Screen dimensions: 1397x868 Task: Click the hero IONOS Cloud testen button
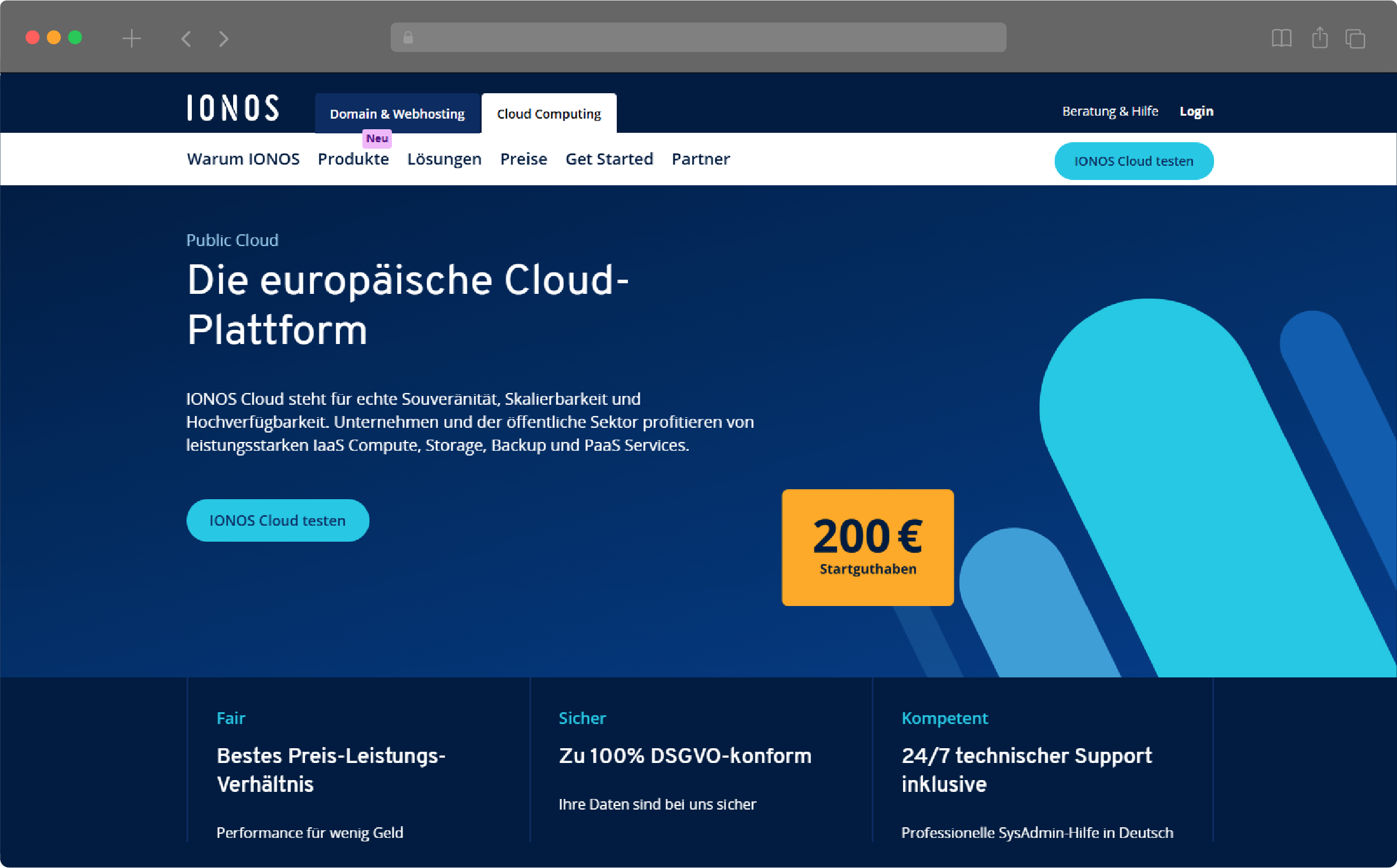pyautogui.click(x=277, y=520)
